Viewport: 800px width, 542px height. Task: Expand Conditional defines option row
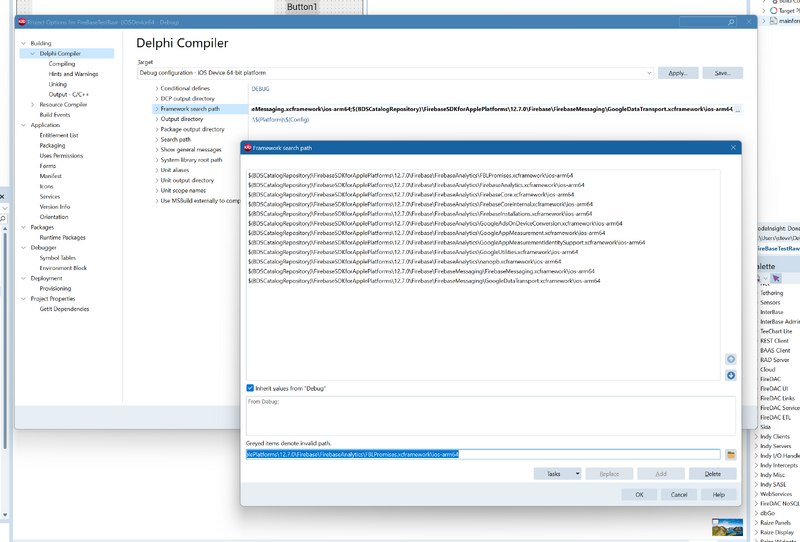(157, 89)
